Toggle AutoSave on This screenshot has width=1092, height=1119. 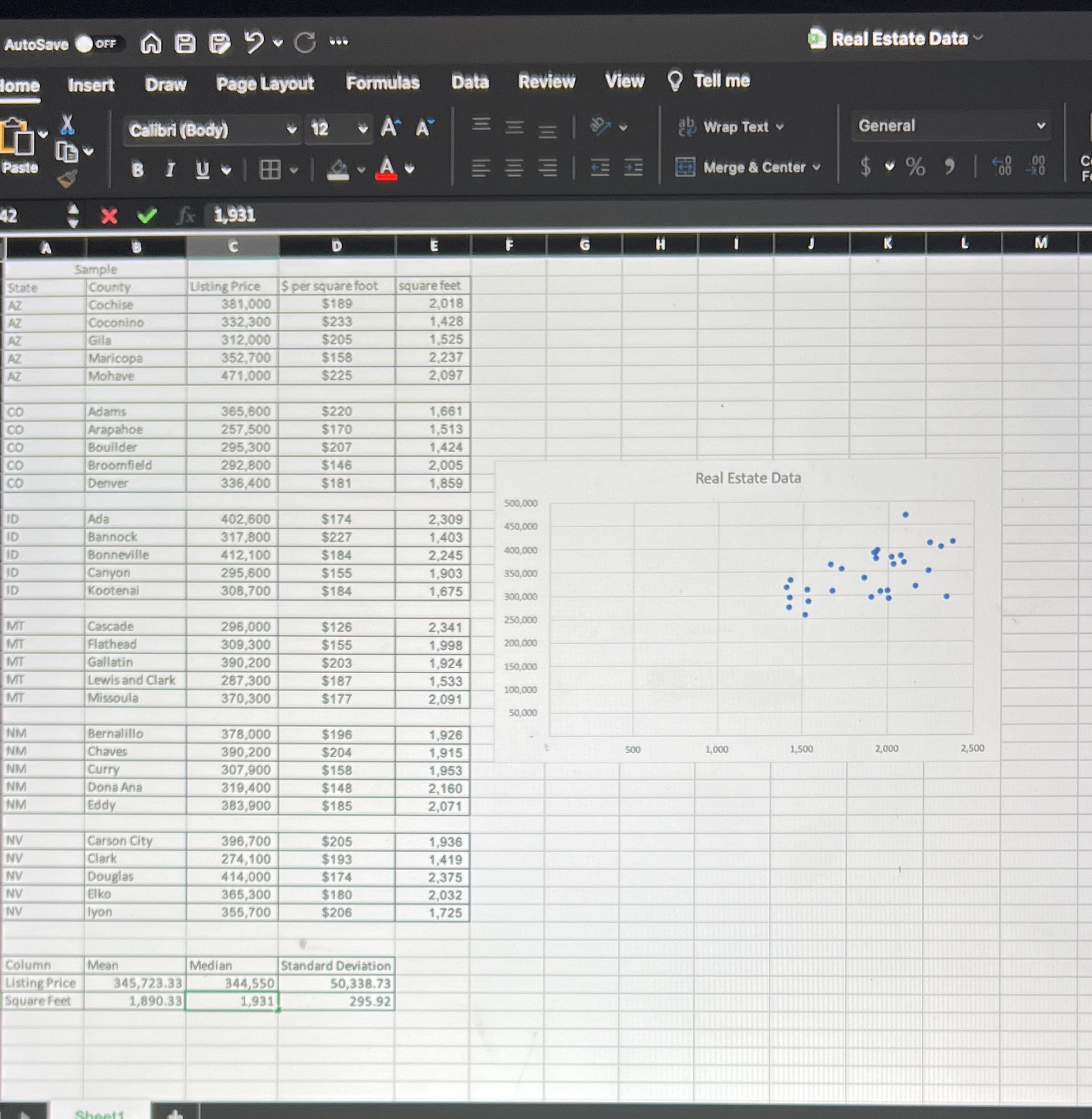(83, 43)
